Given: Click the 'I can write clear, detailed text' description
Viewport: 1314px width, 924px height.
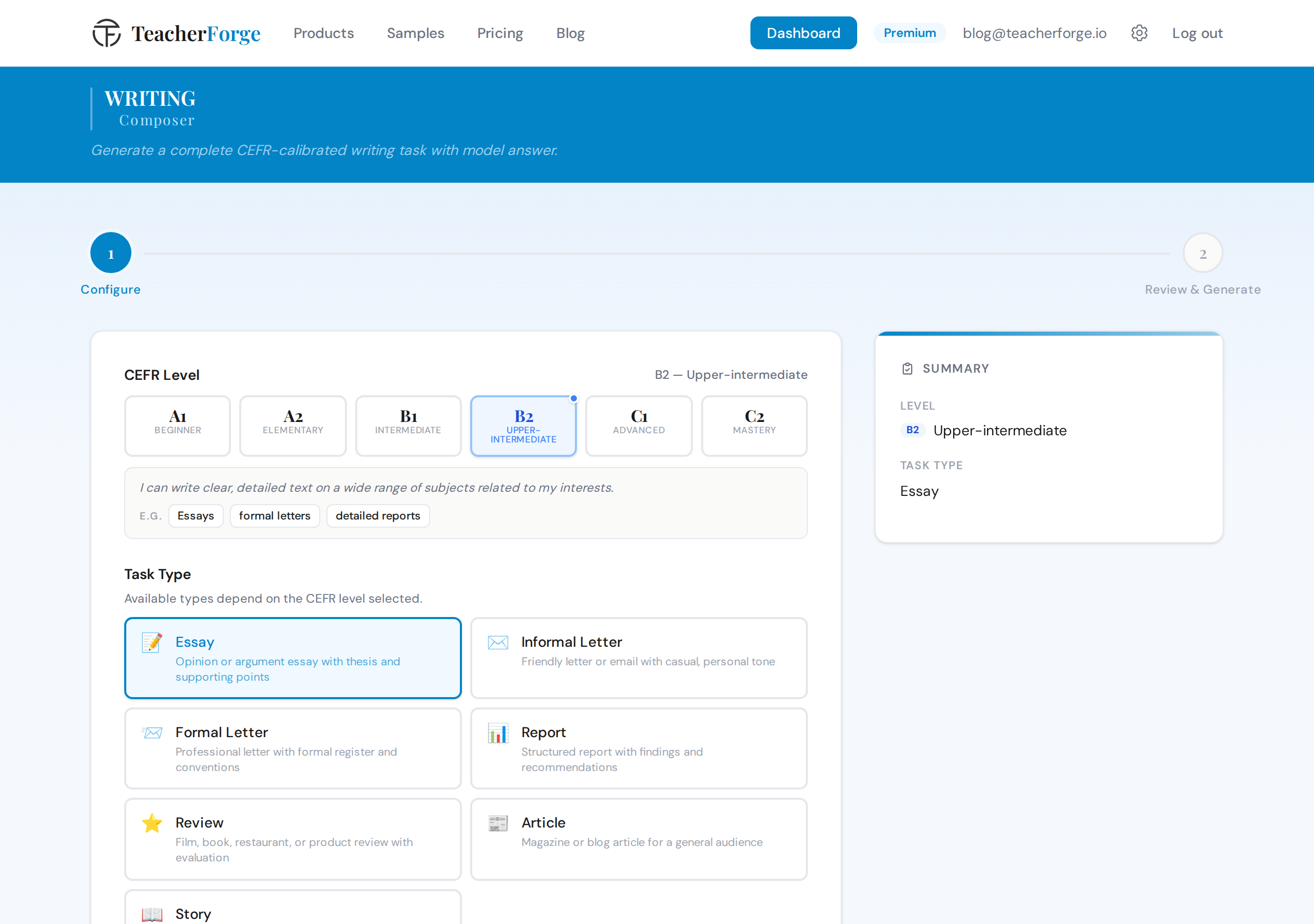Looking at the screenshot, I should [377, 488].
